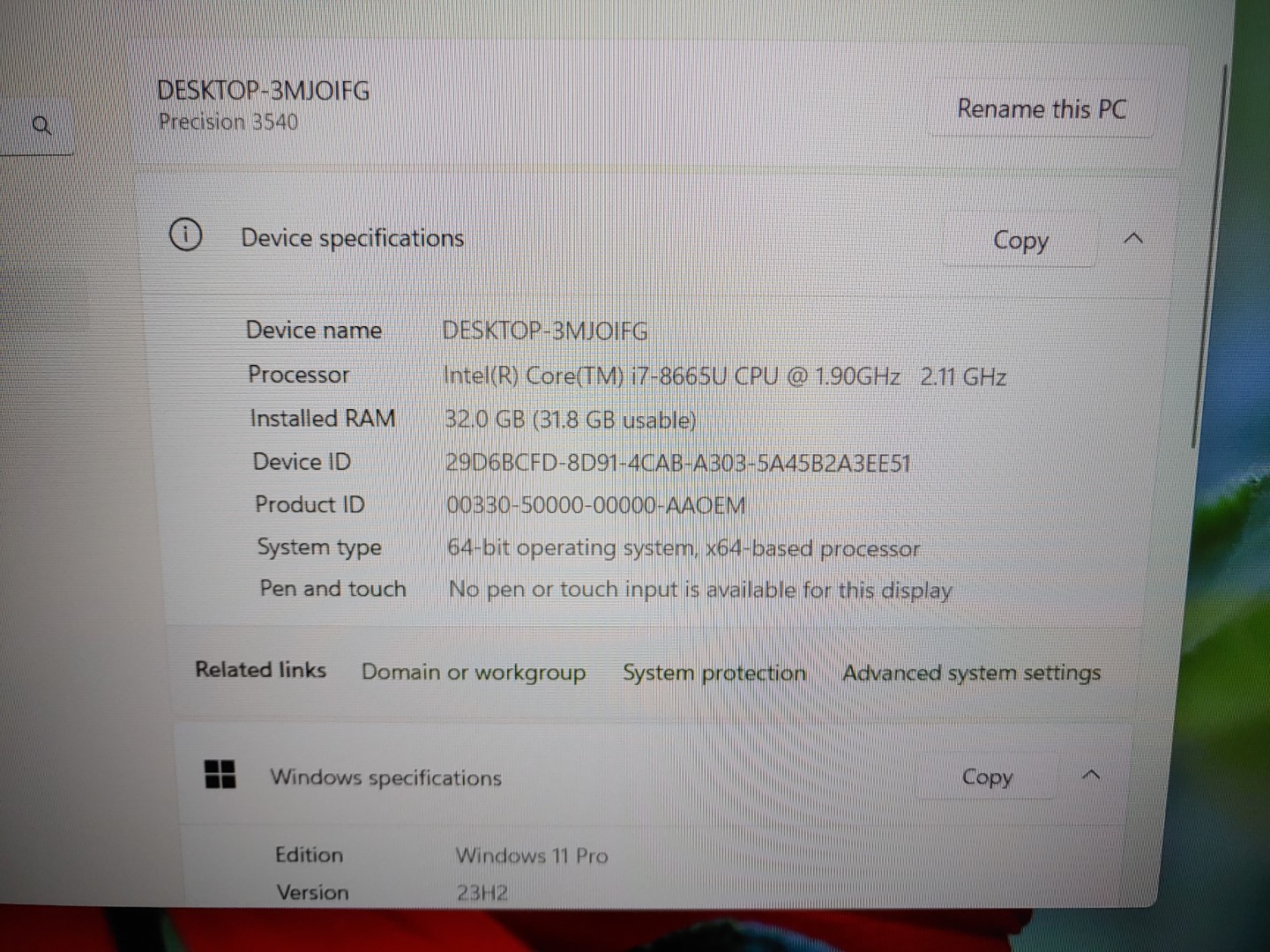Collapse the Device specifications section chevron
The height and width of the screenshot is (952, 1270).
(1134, 239)
